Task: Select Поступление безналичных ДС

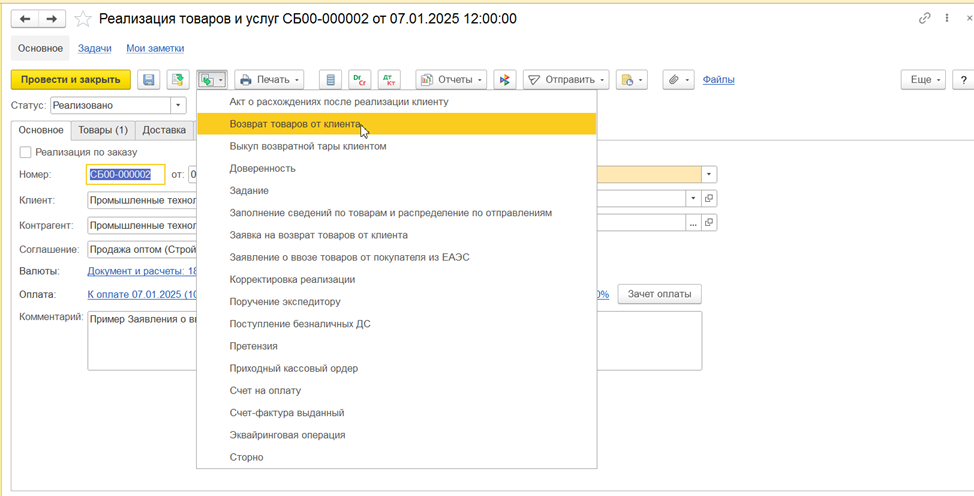Action: click(x=396, y=324)
